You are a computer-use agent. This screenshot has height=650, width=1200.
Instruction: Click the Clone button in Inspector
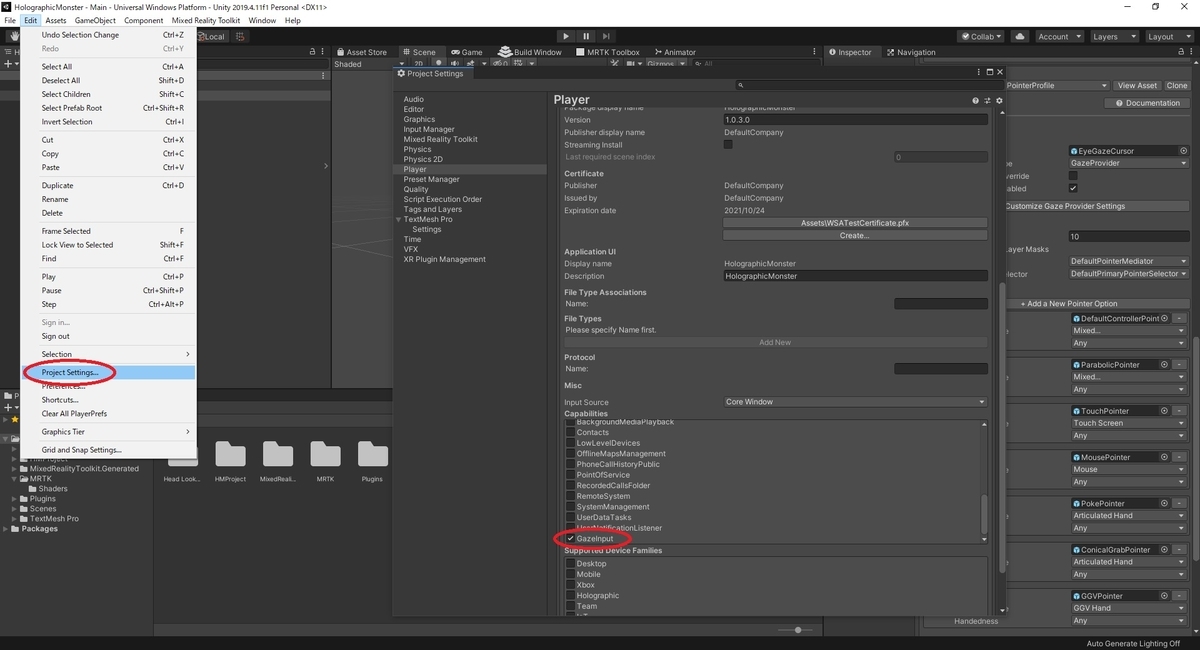pyautogui.click(x=1177, y=86)
